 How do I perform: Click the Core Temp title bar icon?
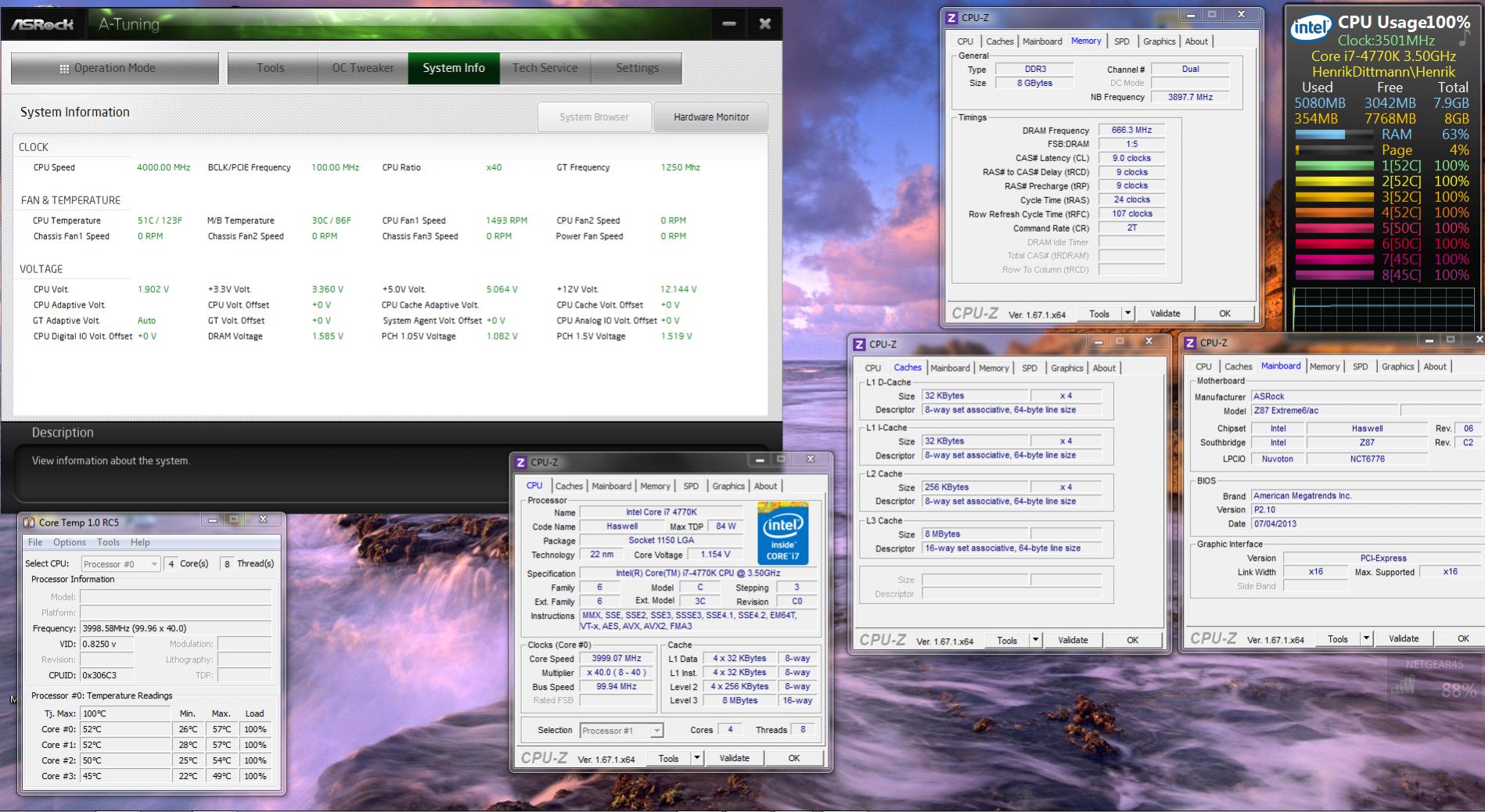coord(29,522)
